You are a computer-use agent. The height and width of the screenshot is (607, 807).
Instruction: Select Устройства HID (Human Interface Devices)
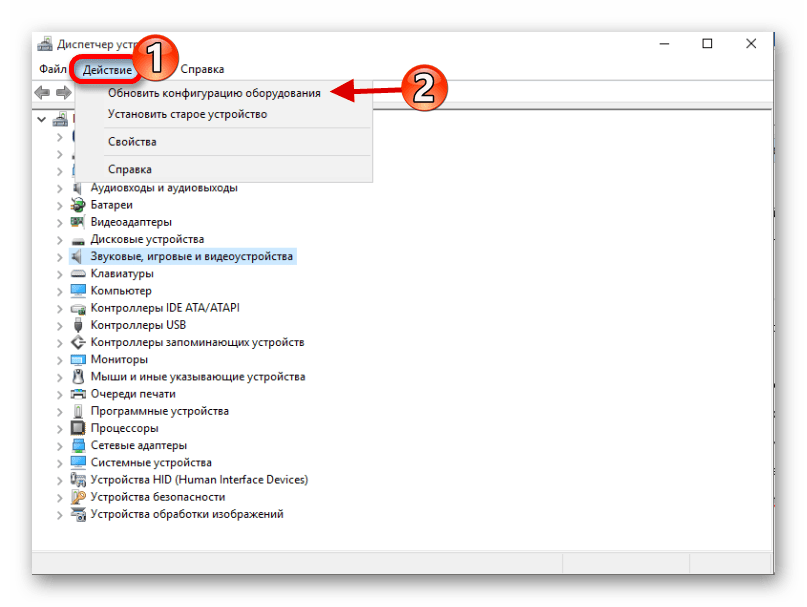[199, 480]
